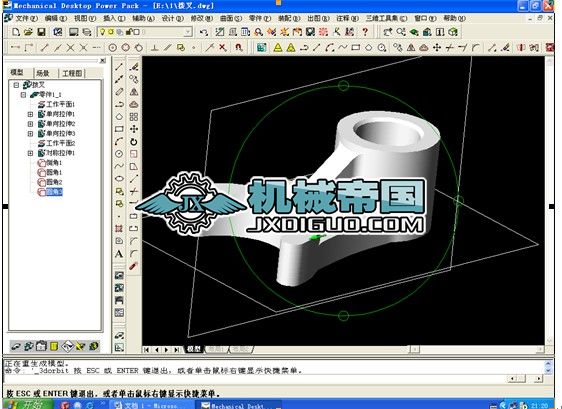Click the Array tool in modify toolbar
Image resolution: width=562 pixels, height=409 pixels.
(x=134, y=117)
